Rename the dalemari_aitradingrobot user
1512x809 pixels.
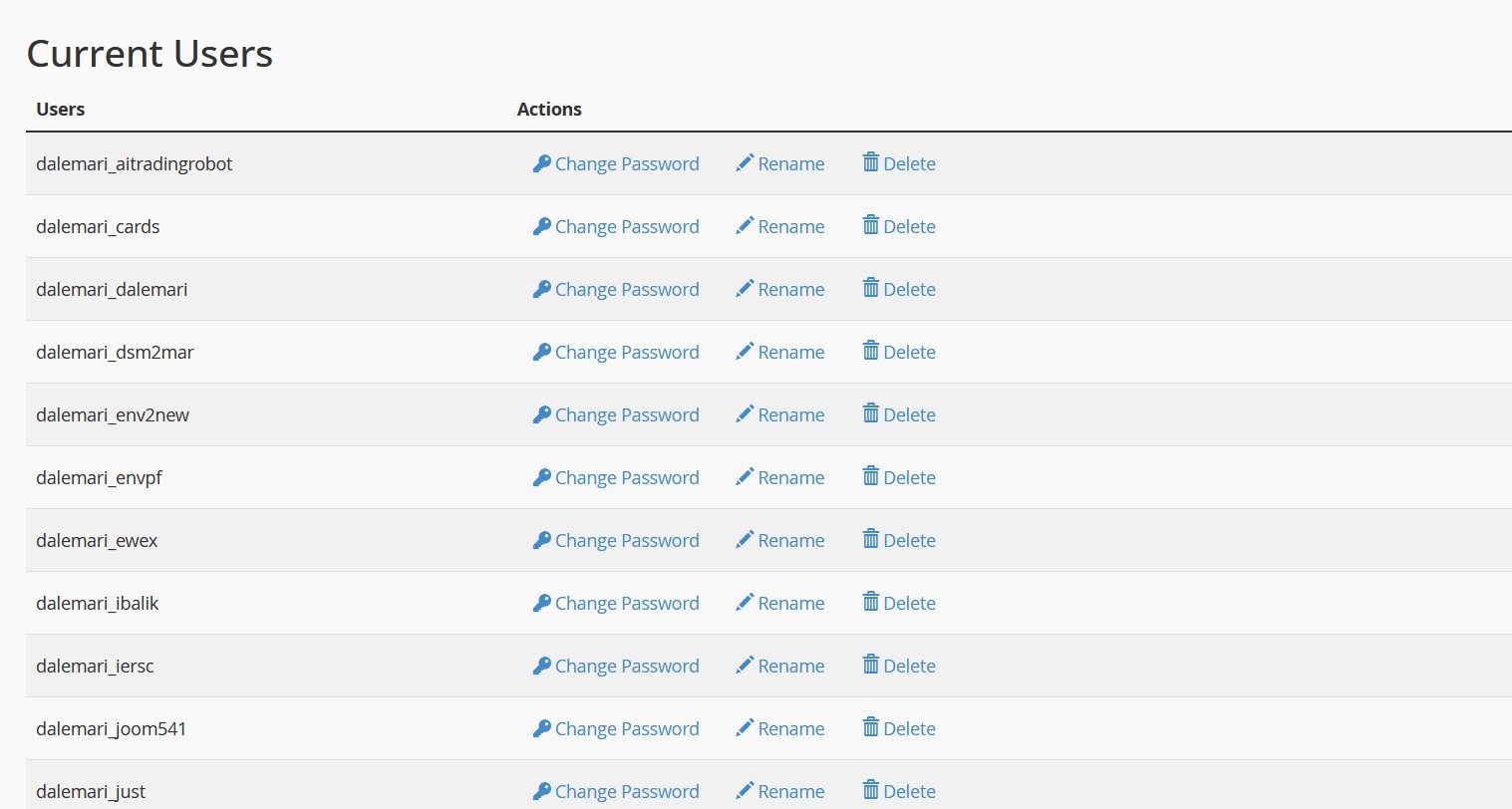[x=790, y=164]
